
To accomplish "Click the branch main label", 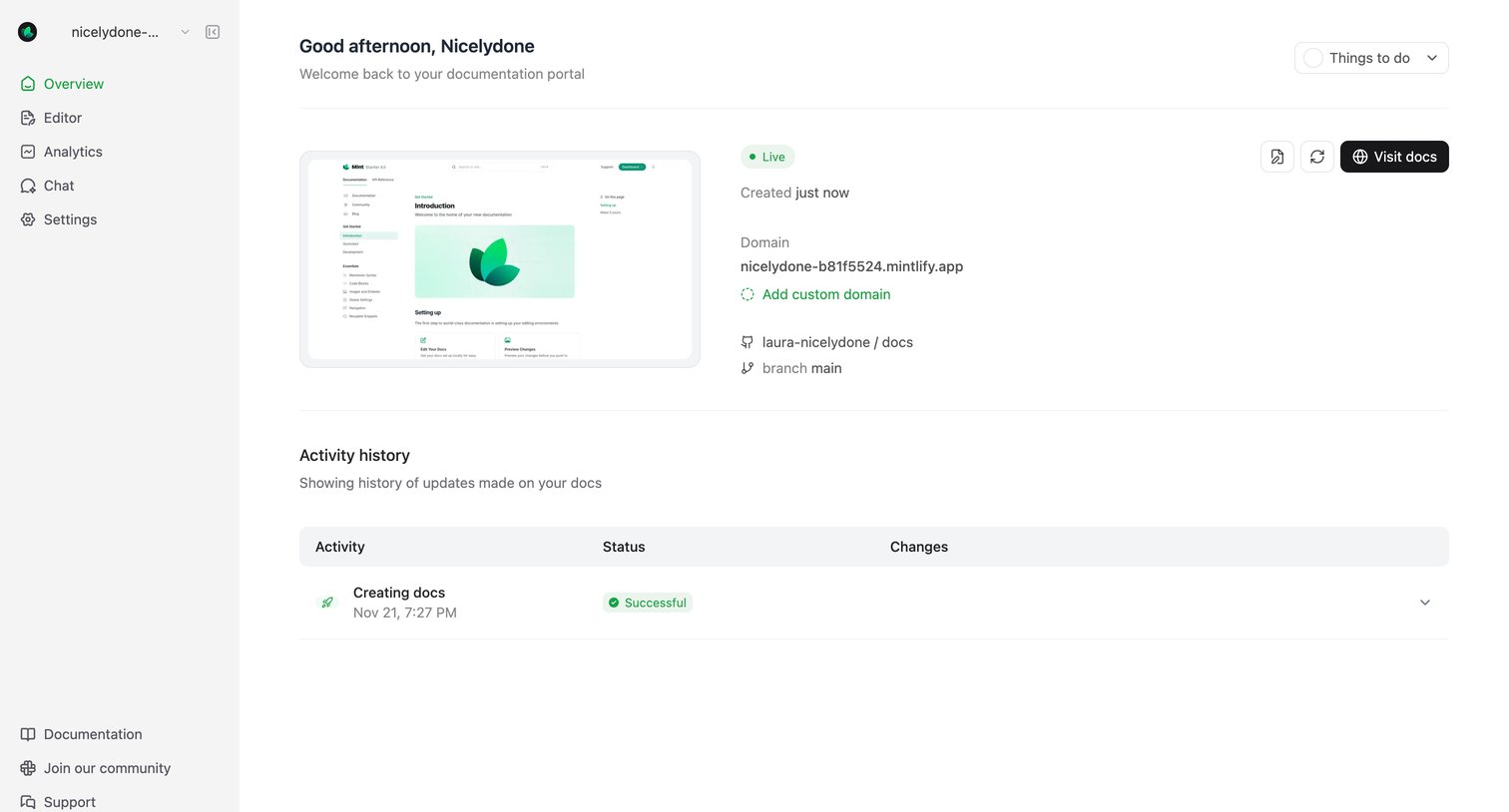I will pyautogui.click(x=801, y=368).
